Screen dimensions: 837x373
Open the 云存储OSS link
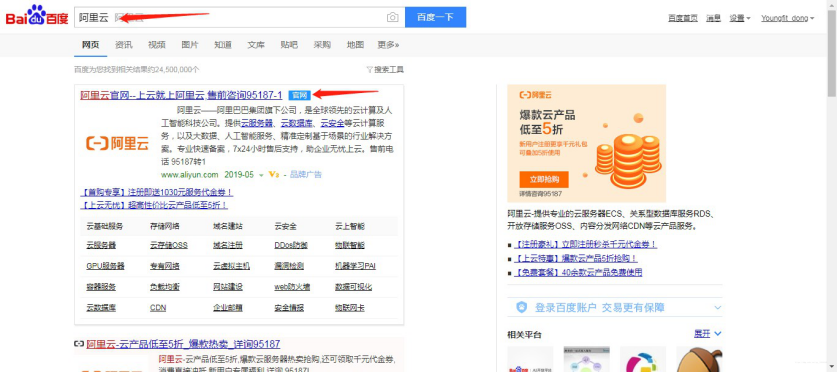pyautogui.click(x=169, y=245)
